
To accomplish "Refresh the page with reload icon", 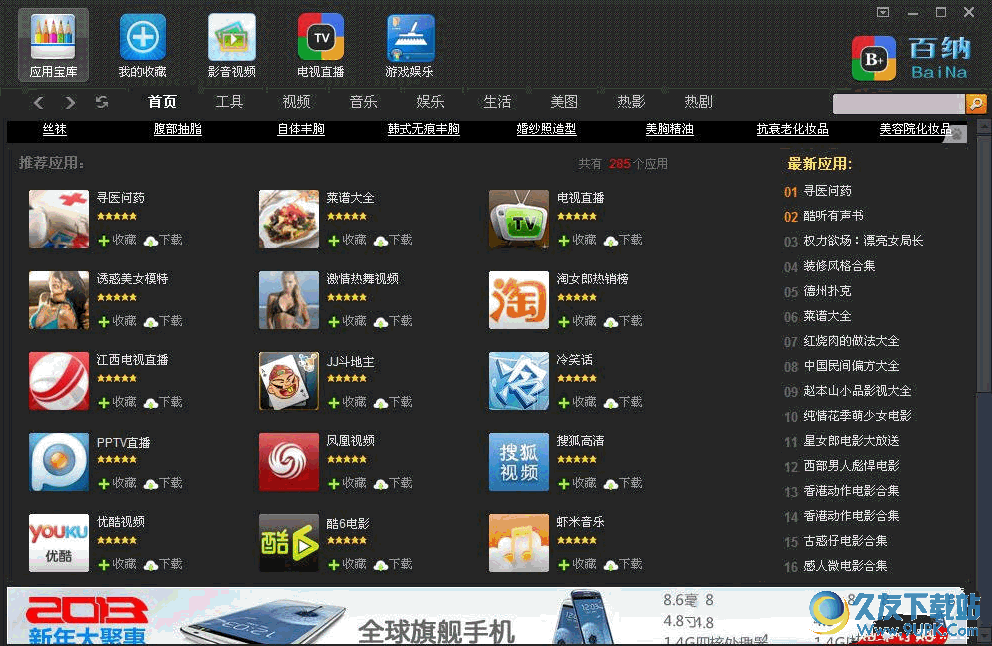I will point(102,102).
